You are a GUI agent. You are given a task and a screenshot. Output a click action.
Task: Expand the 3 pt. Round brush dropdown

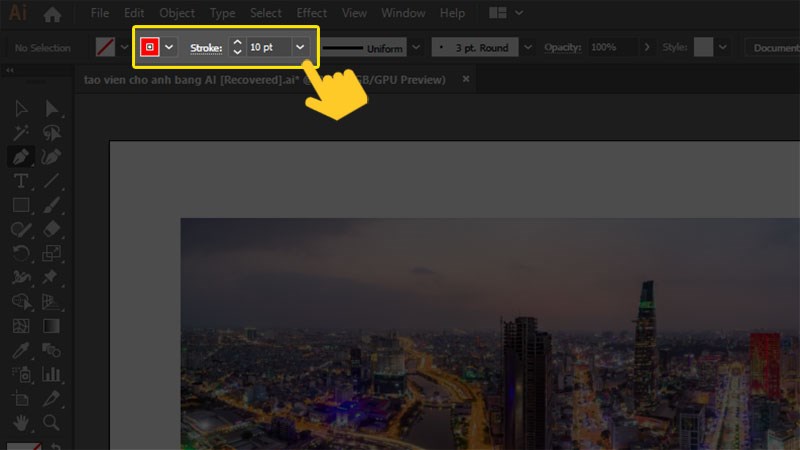(x=528, y=47)
